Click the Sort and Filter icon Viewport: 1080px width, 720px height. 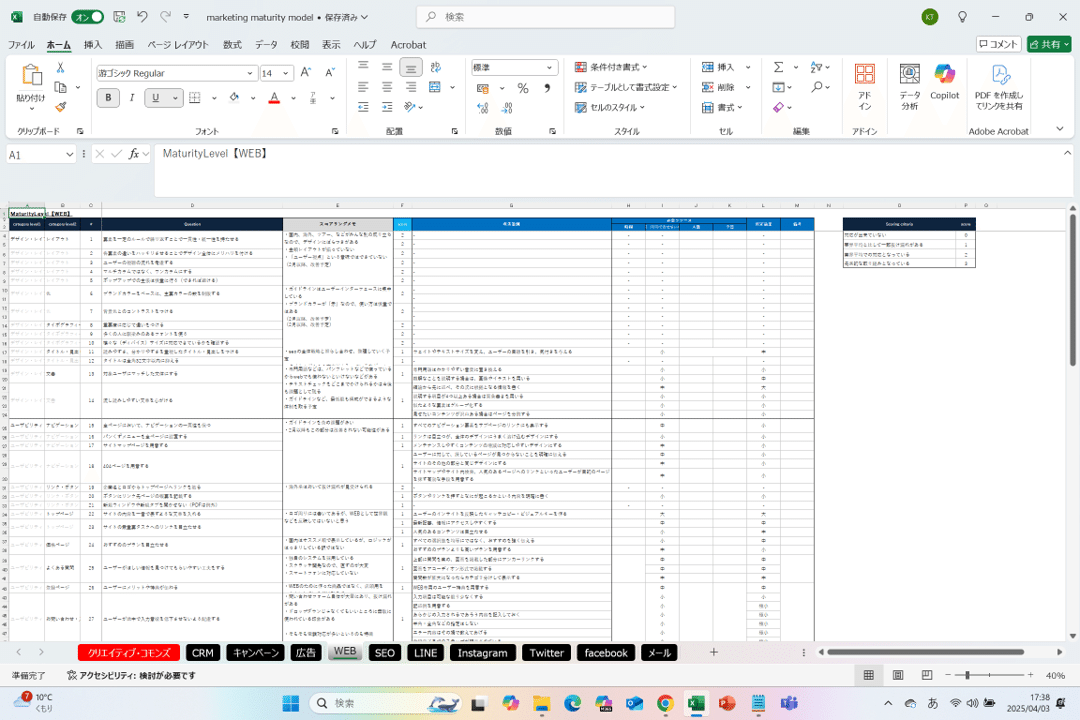point(816,67)
